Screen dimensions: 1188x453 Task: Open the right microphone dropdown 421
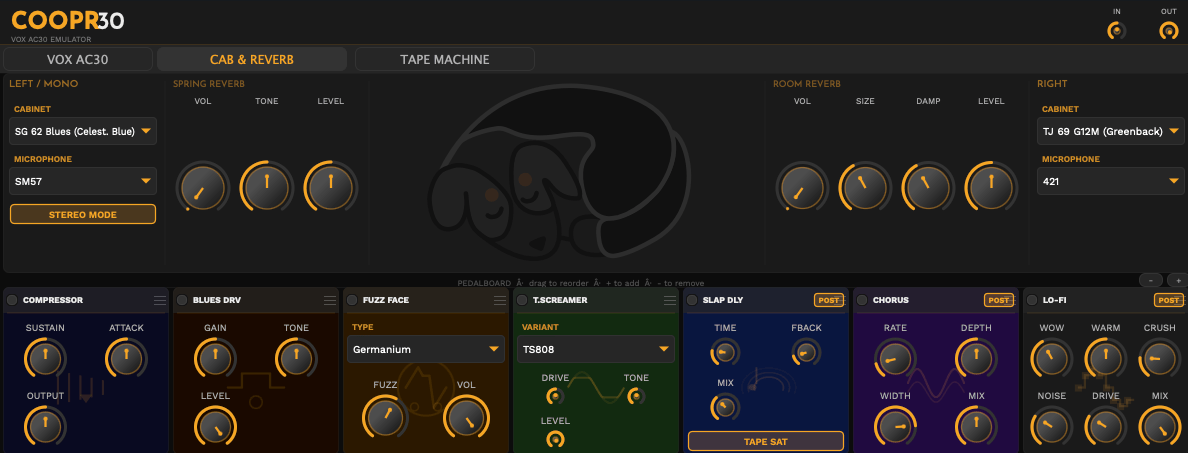pos(1111,181)
